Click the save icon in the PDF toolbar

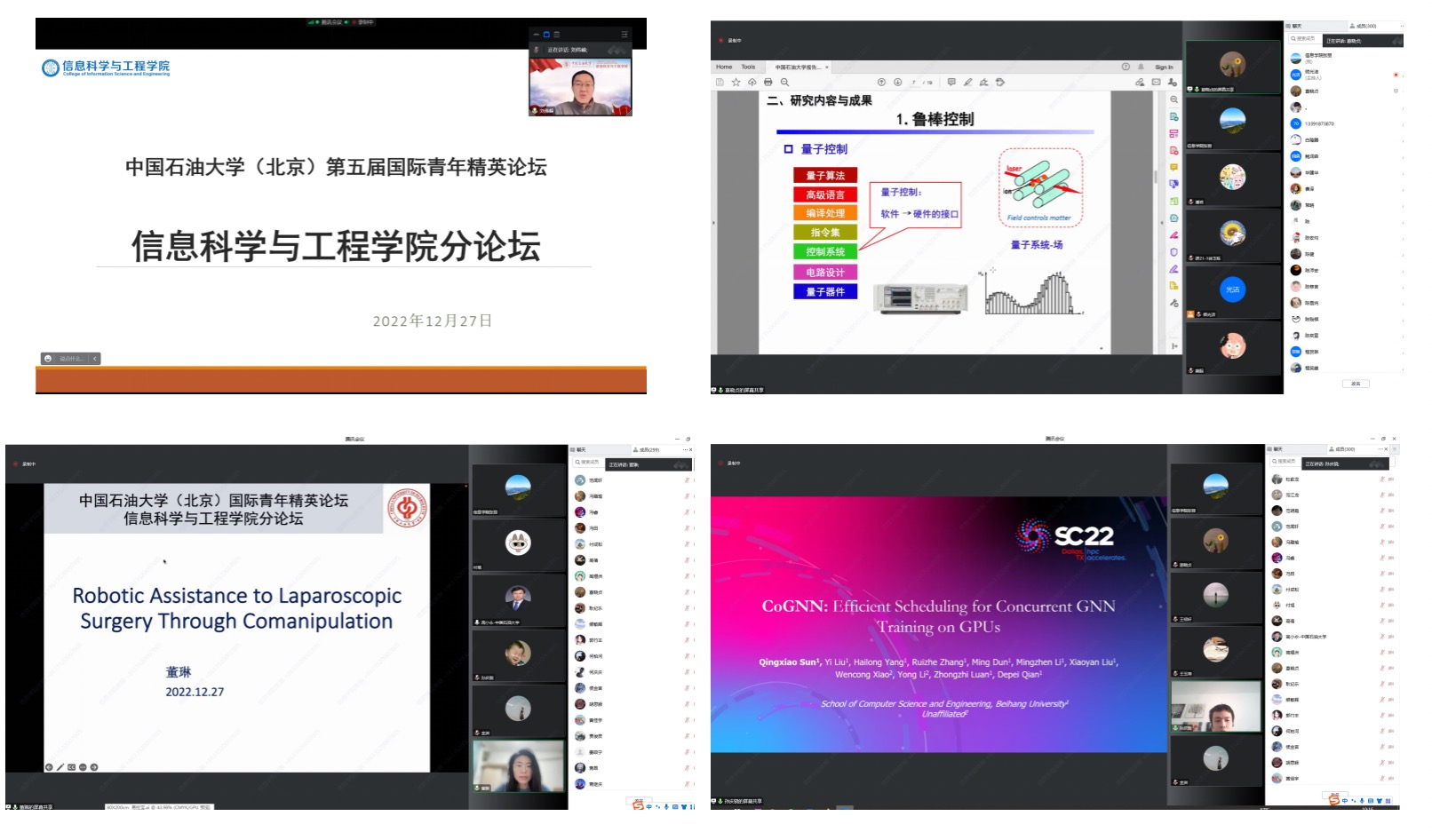718,82
